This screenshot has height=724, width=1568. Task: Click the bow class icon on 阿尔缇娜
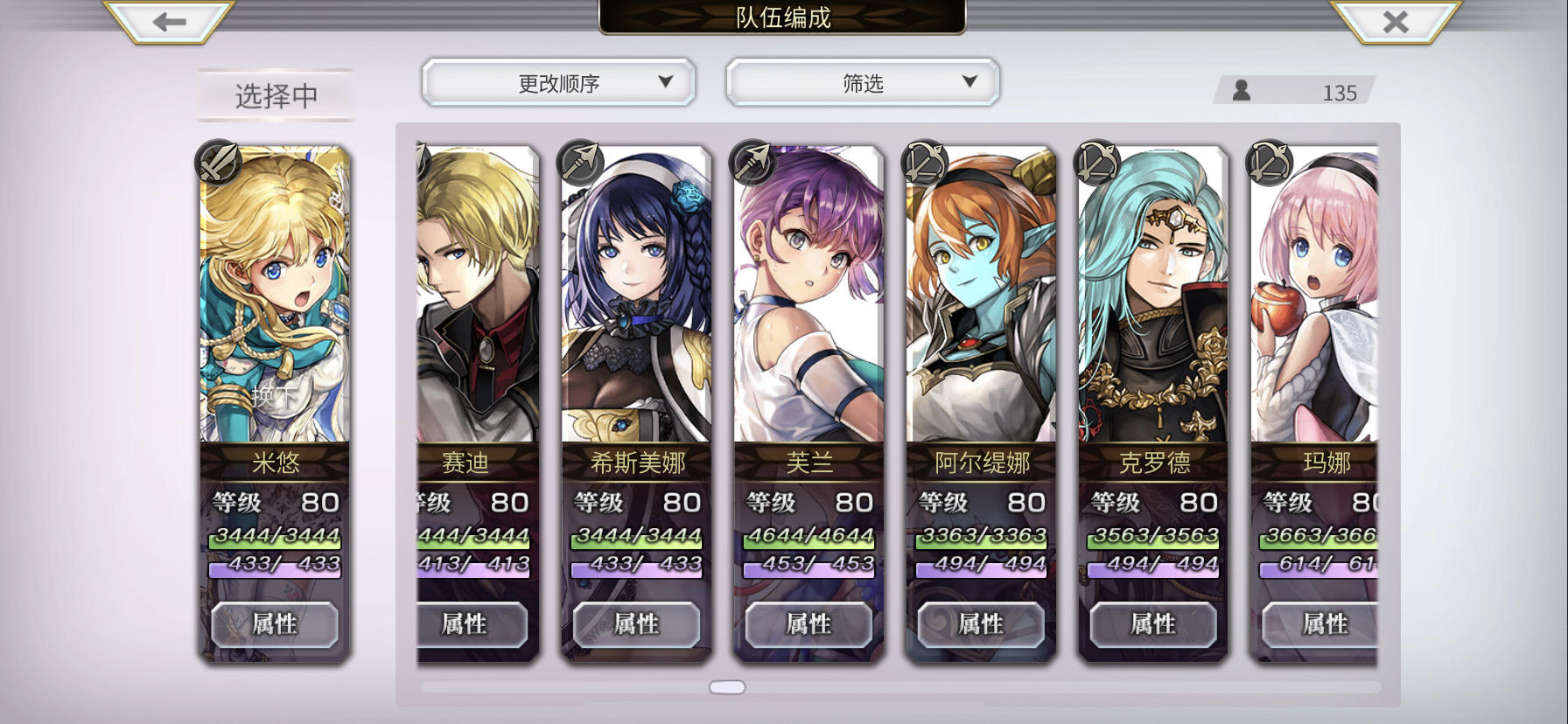tap(925, 162)
